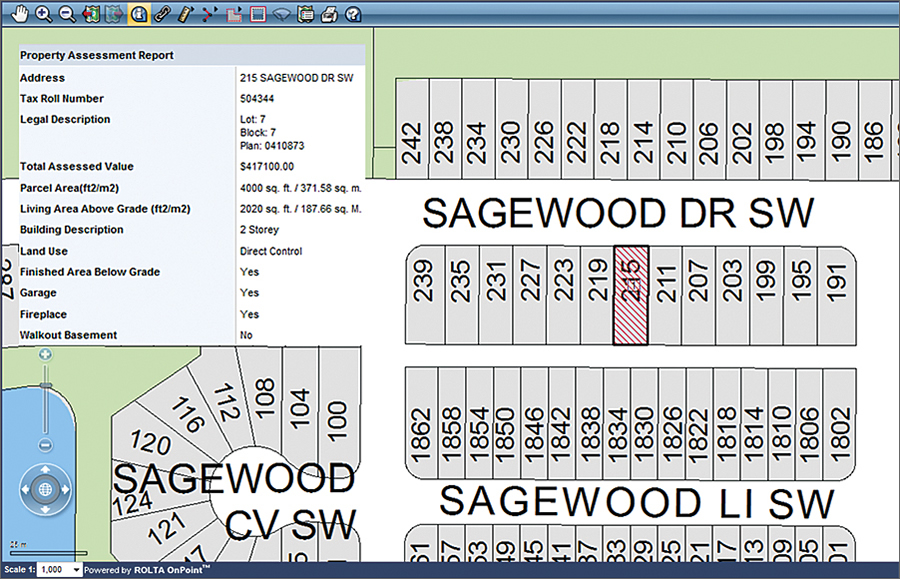Screen dimensions: 900x579
Task: Pan map north with up arrow
Action: pos(45,469)
